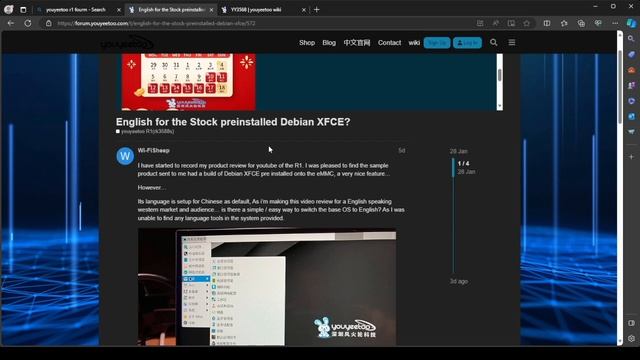Click the red calendar banner image
This screenshot has width=640, height=360.
point(189,82)
